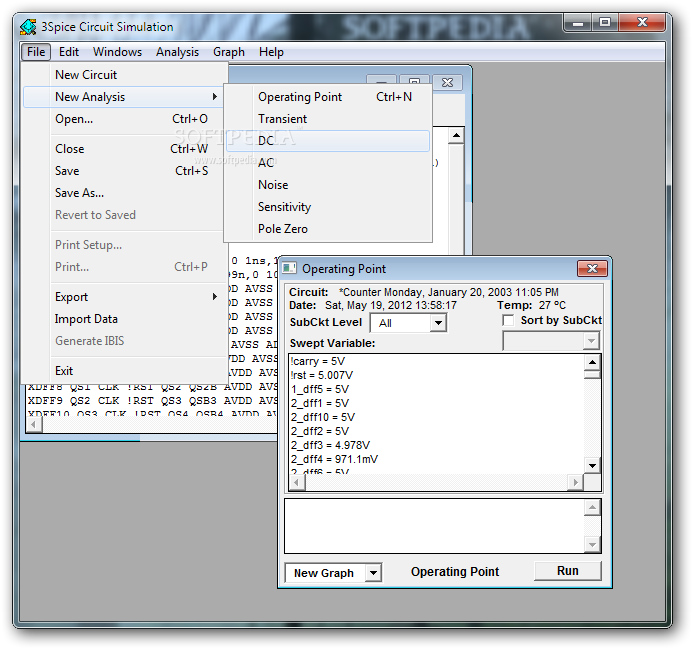This screenshot has width=693, height=649.
Task: Close the 3Spice main window
Action: pyautogui.click(x=642, y=23)
